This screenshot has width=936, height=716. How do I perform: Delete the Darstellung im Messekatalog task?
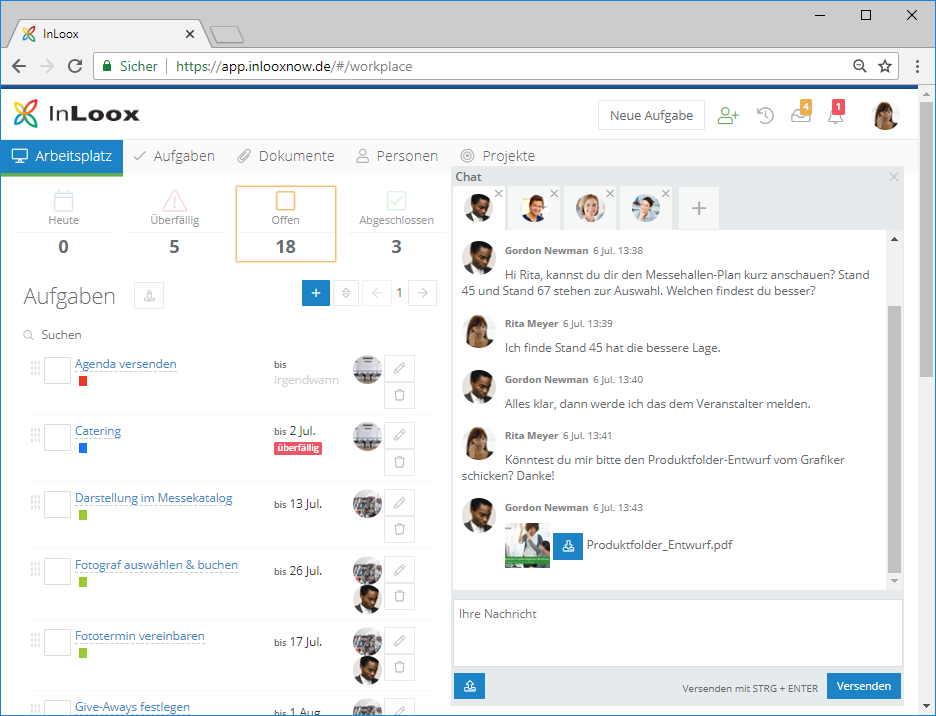point(399,529)
